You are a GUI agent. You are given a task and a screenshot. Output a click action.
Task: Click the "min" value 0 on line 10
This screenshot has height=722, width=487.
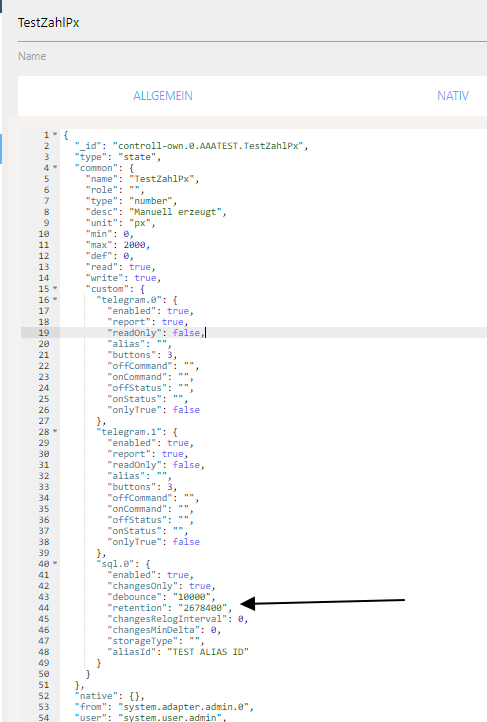tap(126, 234)
